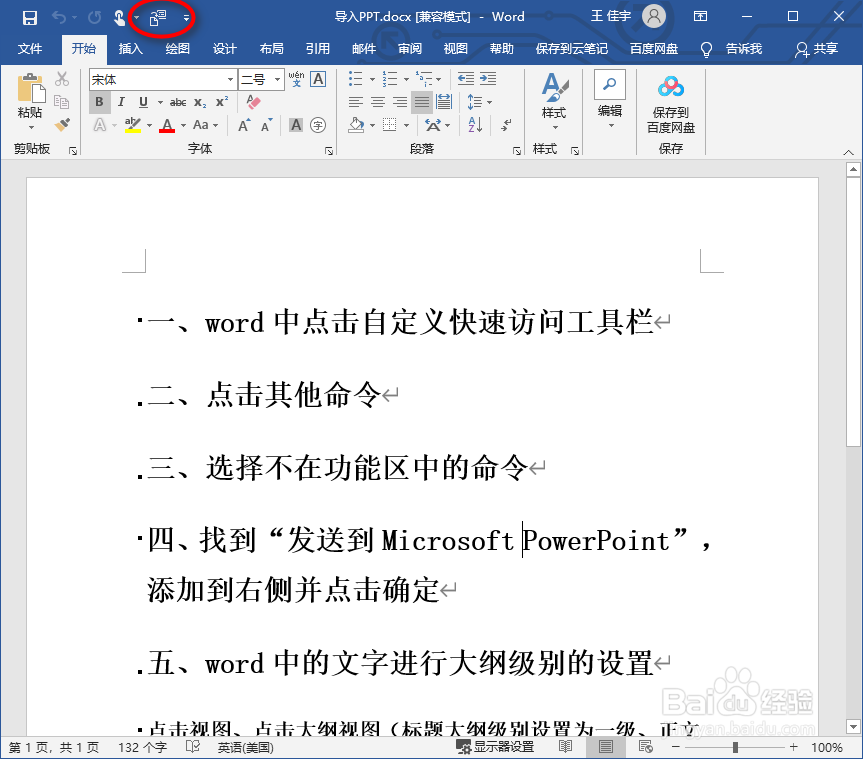863x759 pixels.
Task: Click the Paste clipboard icon
Action: tap(30, 89)
